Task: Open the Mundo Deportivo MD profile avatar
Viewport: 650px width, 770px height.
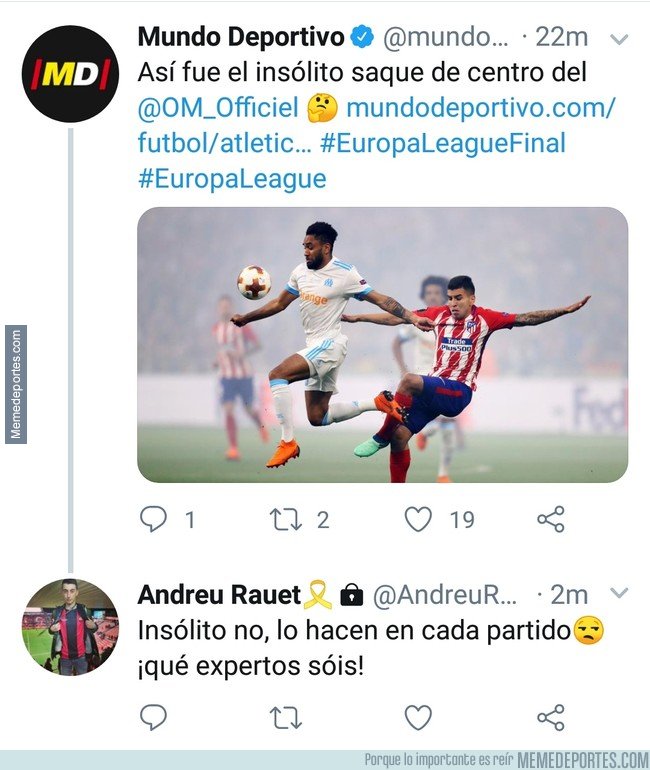Action: 70,74
